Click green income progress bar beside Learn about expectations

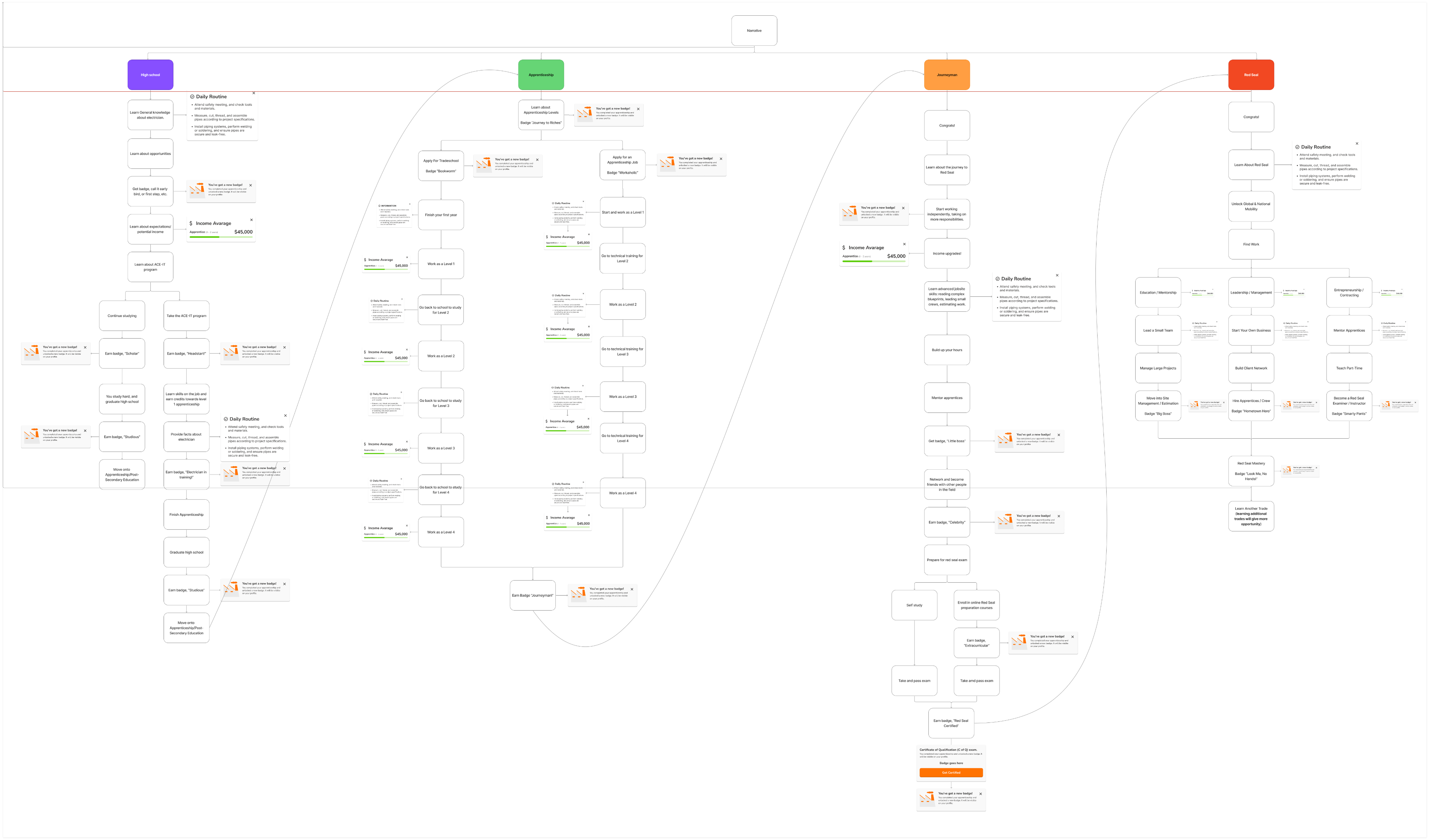(x=205, y=237)
